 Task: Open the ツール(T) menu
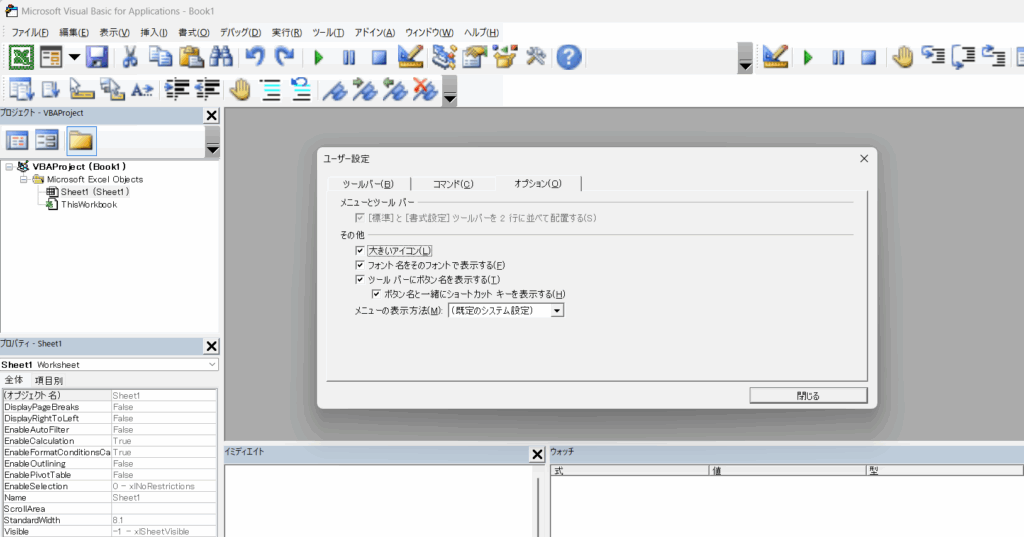click(x=328, y=33)
